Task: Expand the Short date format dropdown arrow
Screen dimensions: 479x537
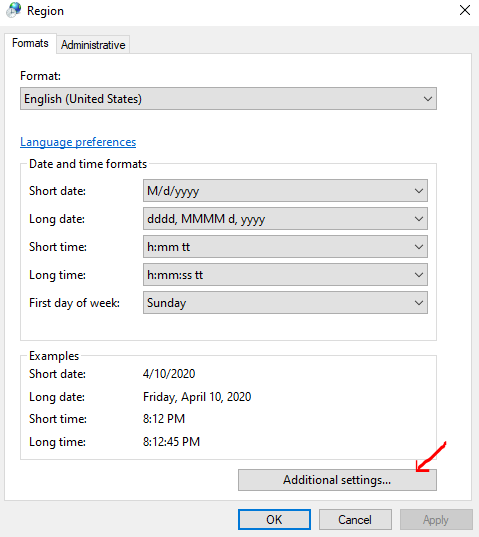Action: 419,191
